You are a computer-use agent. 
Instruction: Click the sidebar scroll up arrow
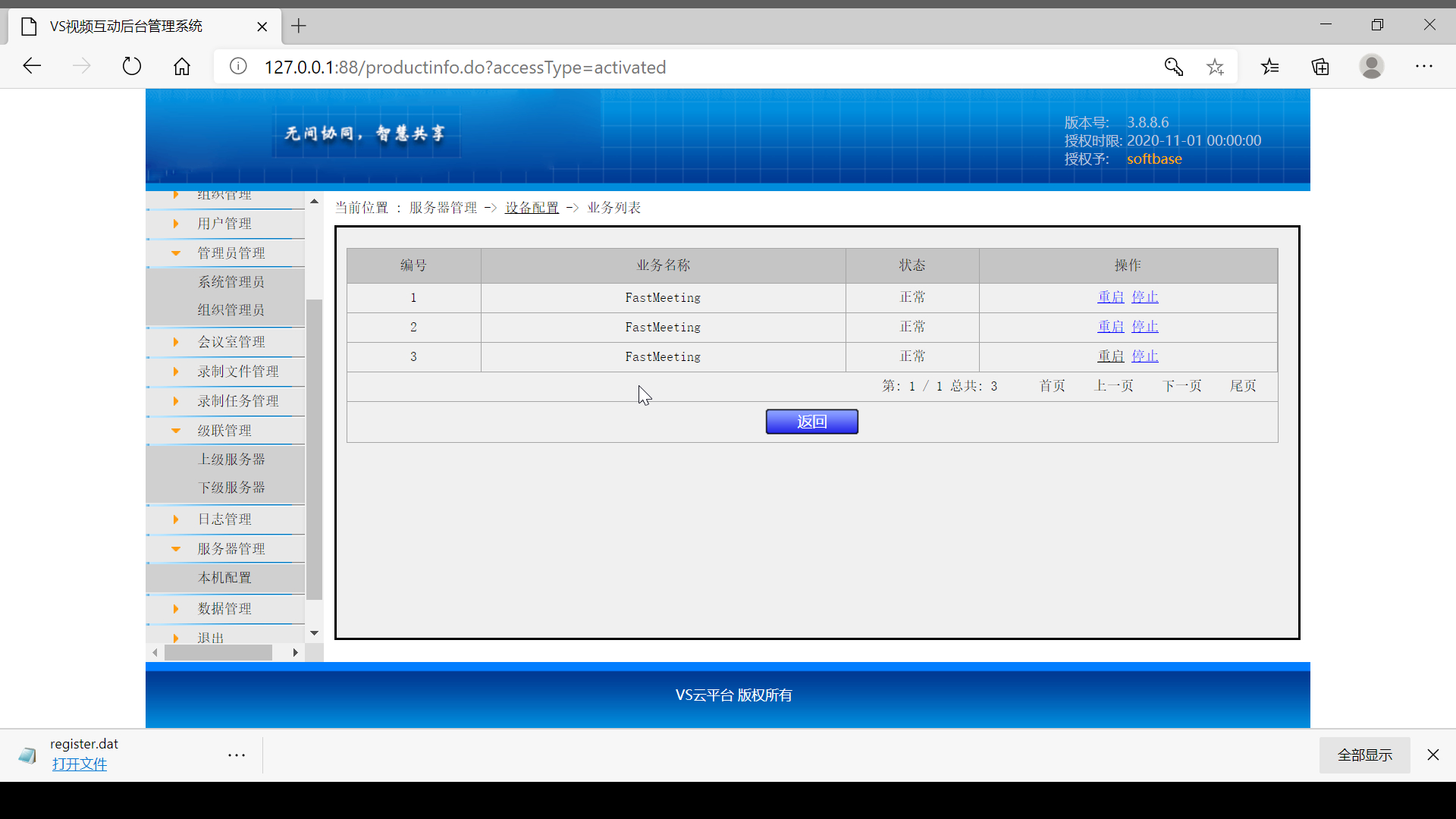[314, 202]
